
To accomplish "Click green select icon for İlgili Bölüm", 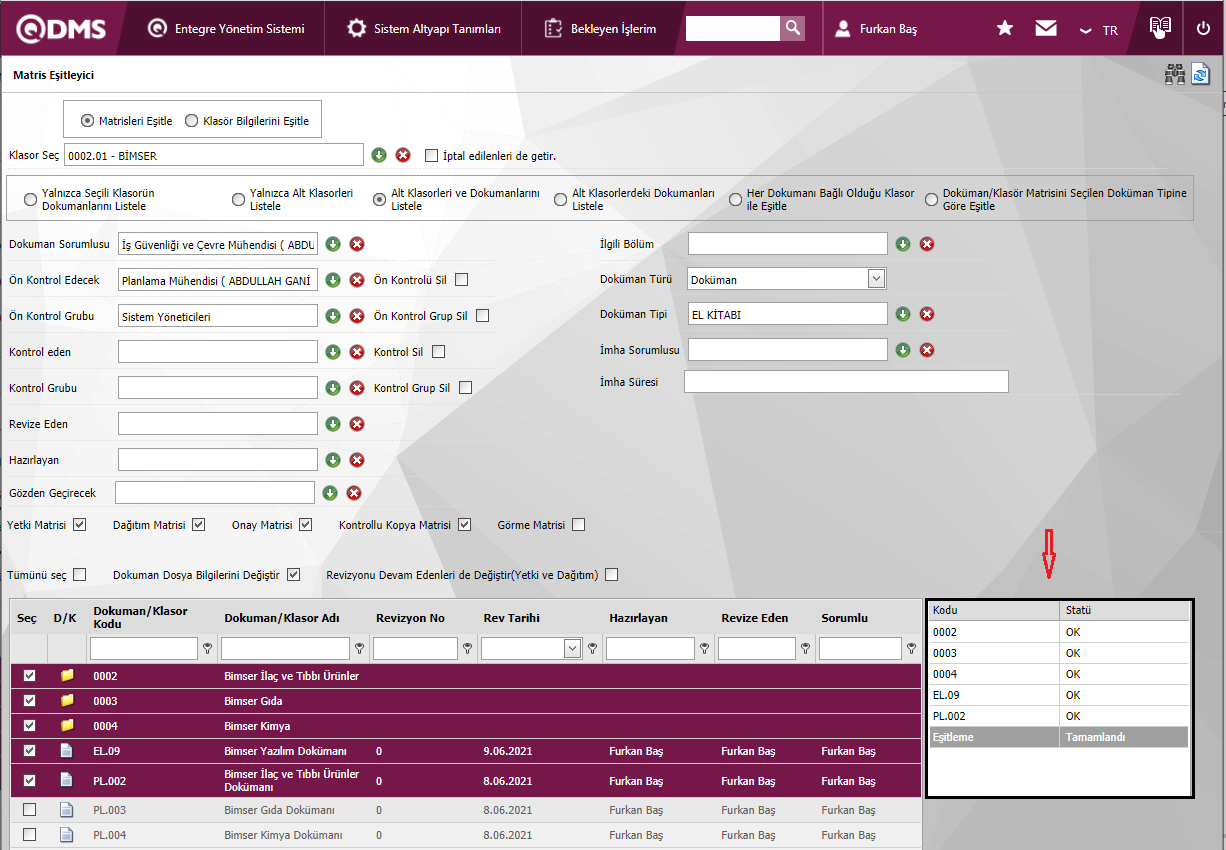I will point(902,244).
